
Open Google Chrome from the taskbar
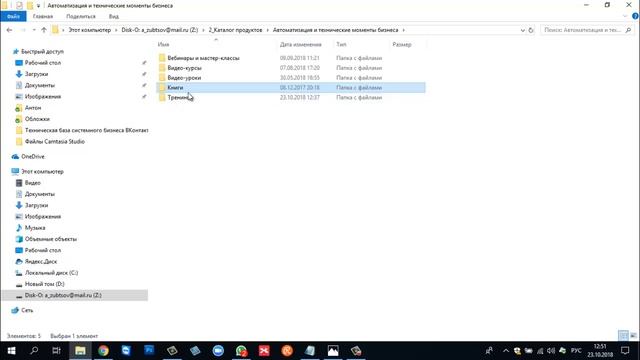click(x=103, y=351)
